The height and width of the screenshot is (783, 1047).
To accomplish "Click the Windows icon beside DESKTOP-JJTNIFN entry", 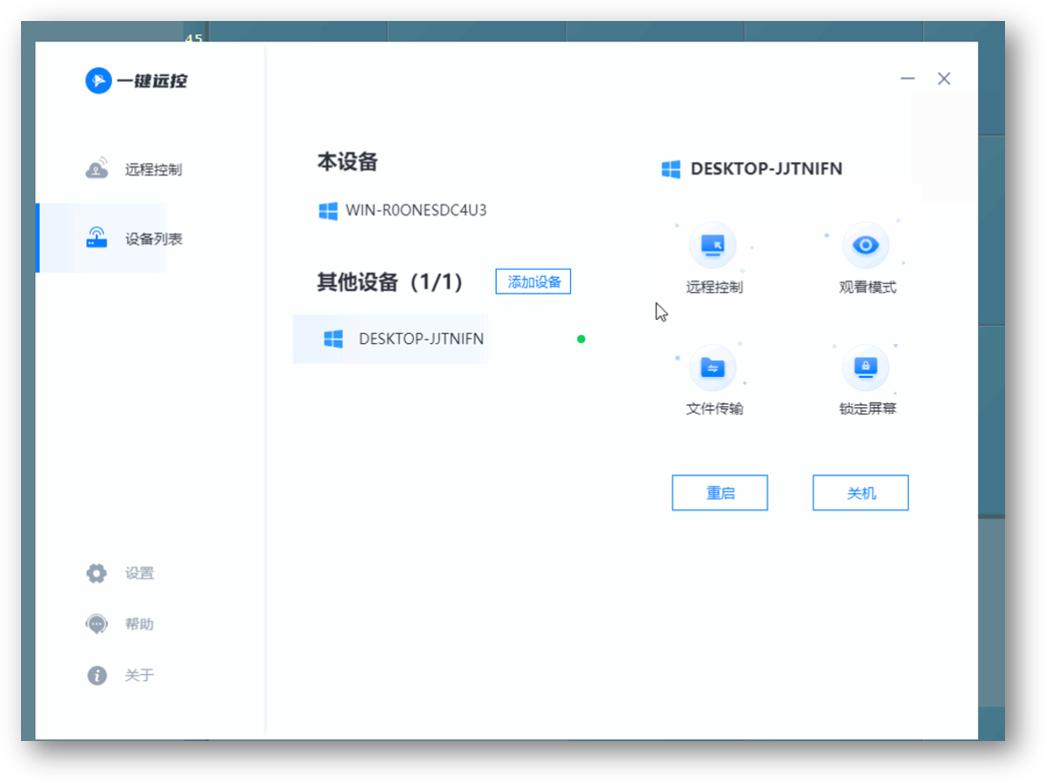I will pos(332,339).
